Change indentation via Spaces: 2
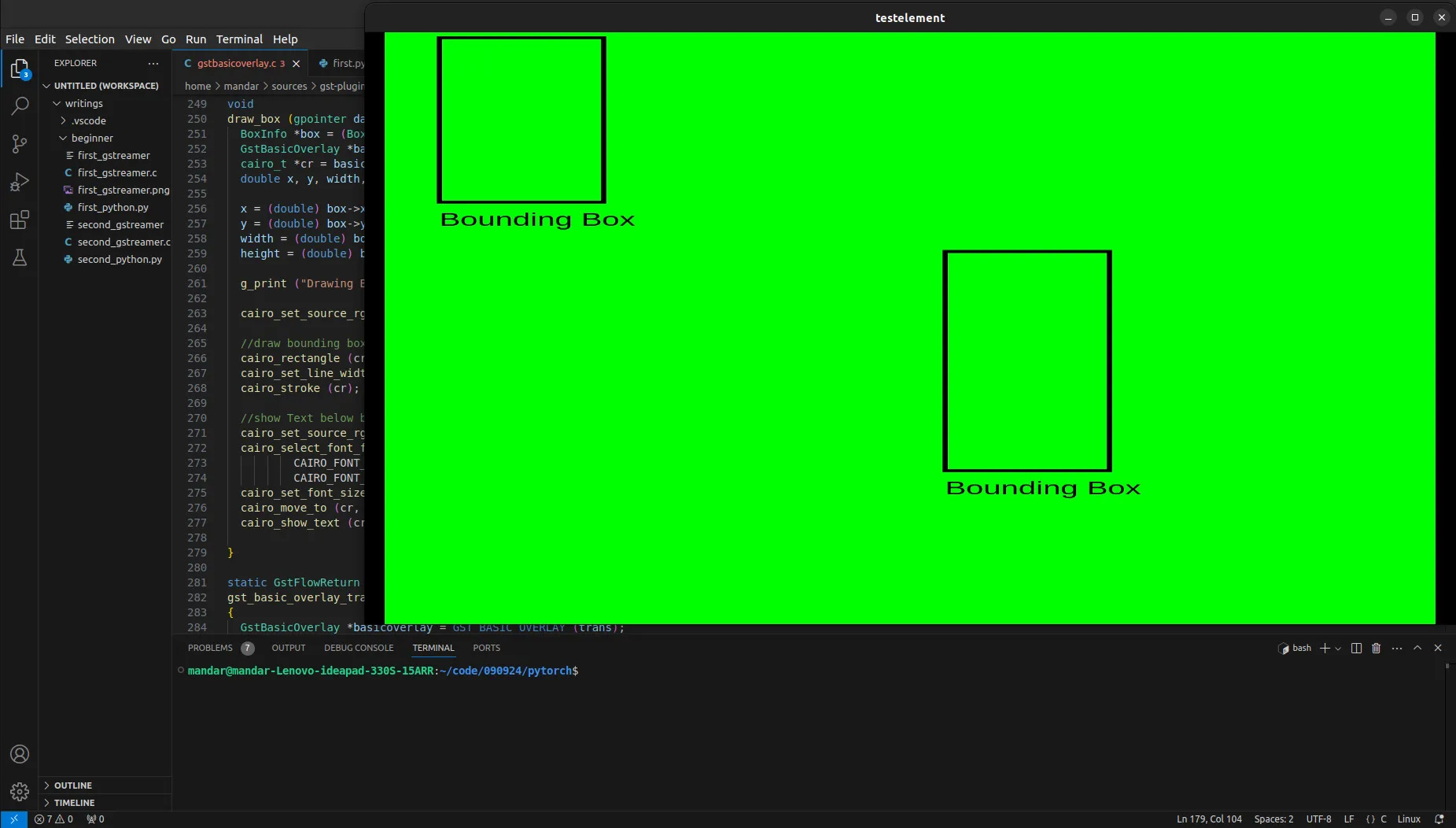The height and width of the screenshot is (828, 1456). [x=1274, y=819]
